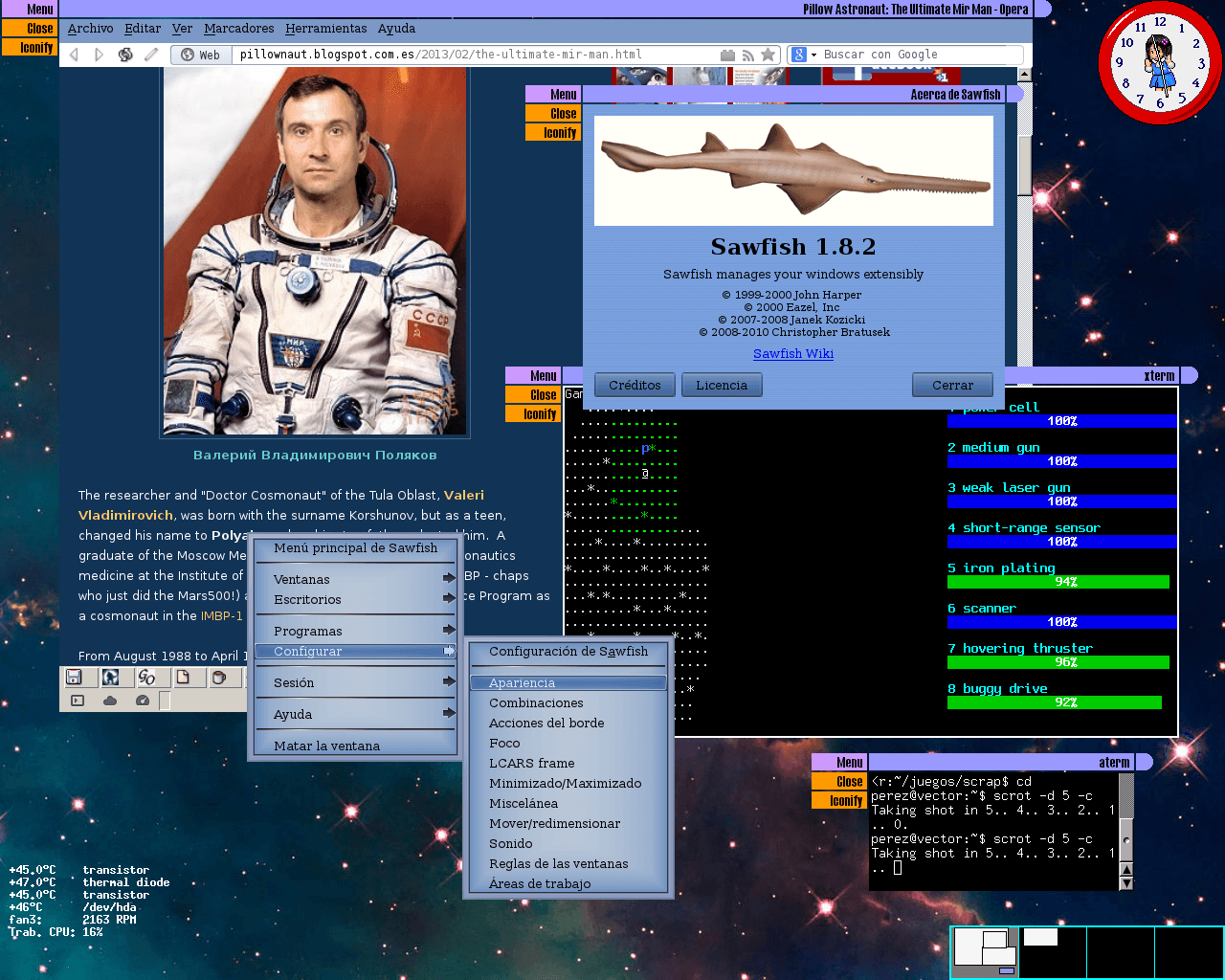Screen dimensions: 1225x980
Task: Open the Editar menu
Action: pos(143,29)
